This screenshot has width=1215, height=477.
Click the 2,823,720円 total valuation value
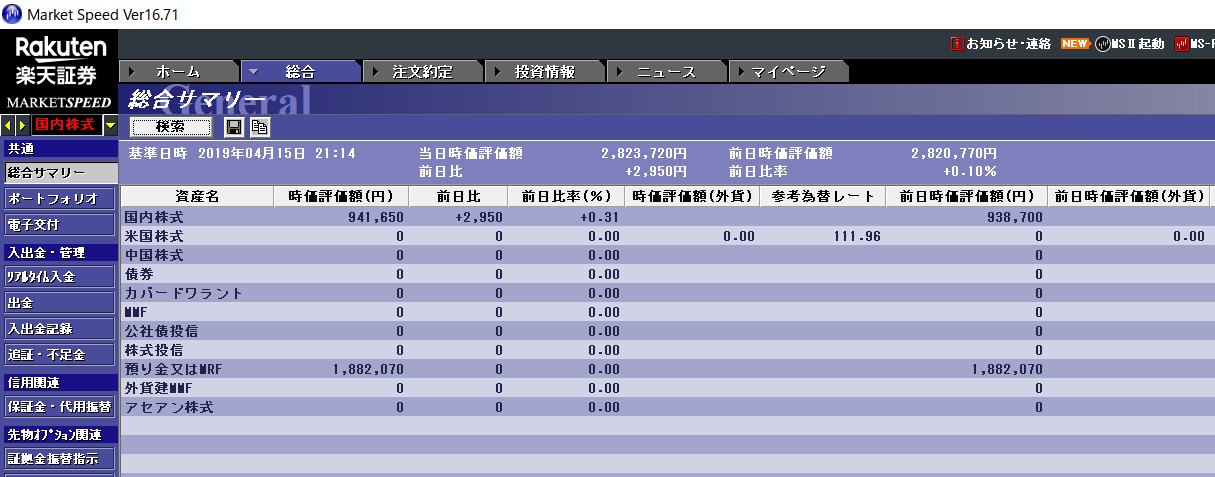(644, 154)
